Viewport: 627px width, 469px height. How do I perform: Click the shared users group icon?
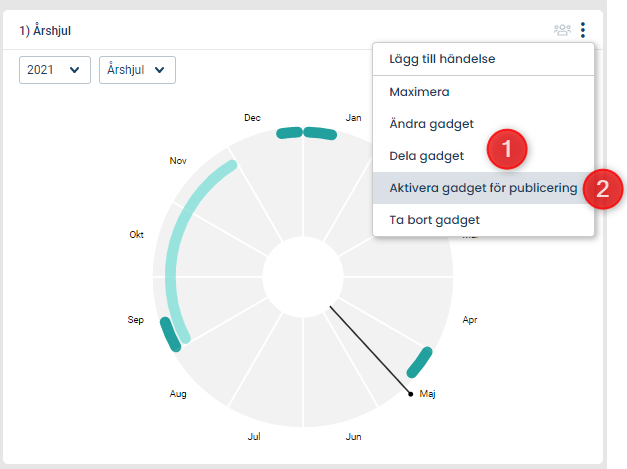562,30
